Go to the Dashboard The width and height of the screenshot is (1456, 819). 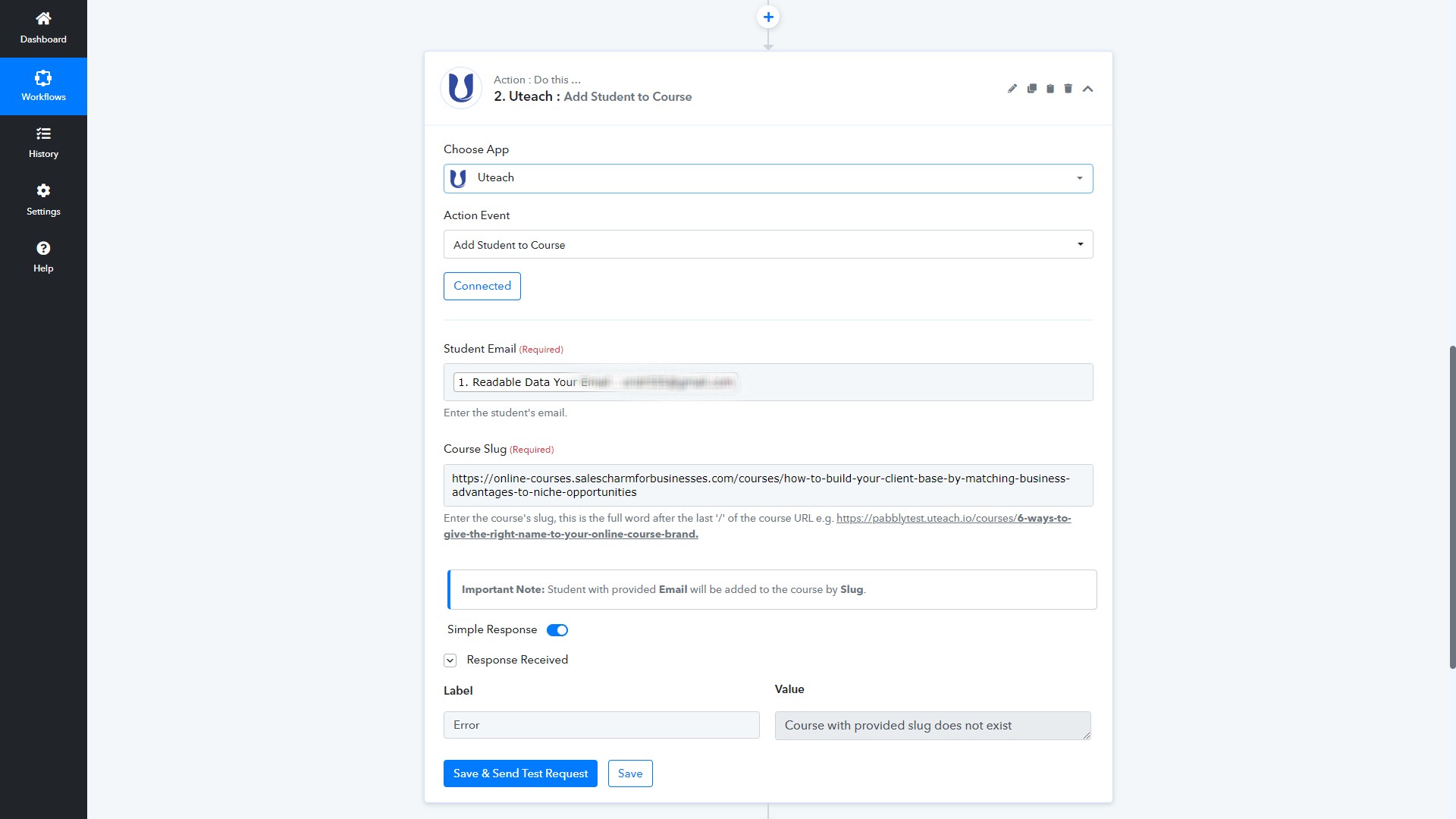click(43, 29)
